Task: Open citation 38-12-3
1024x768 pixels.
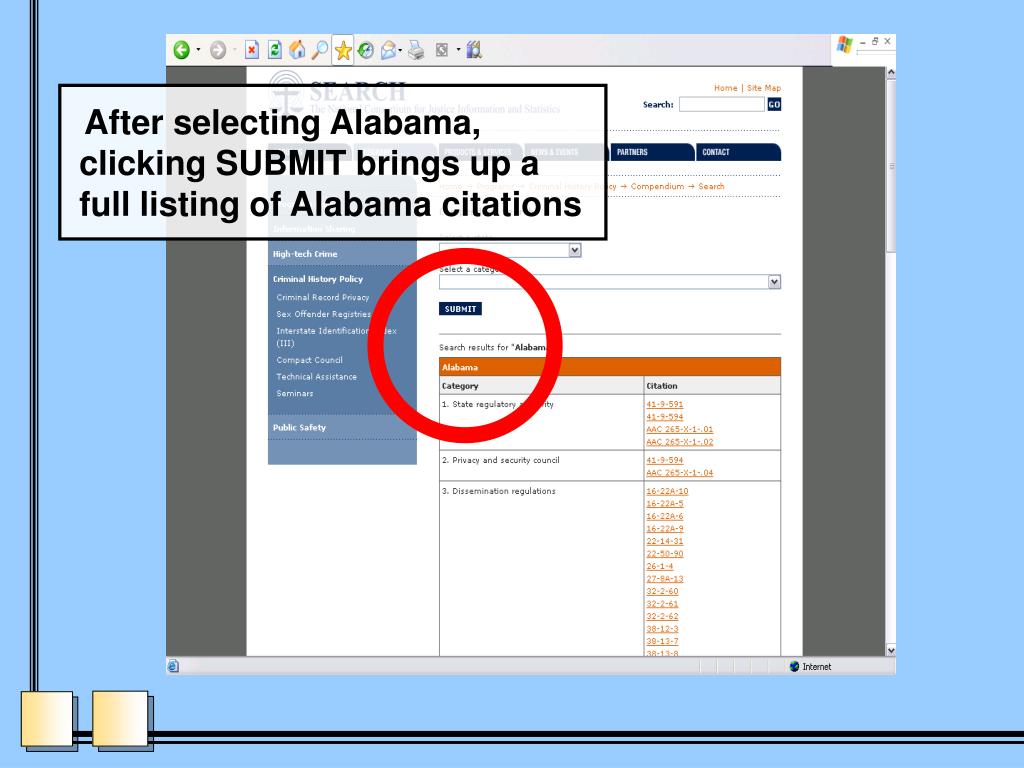Action: [662, 630]
